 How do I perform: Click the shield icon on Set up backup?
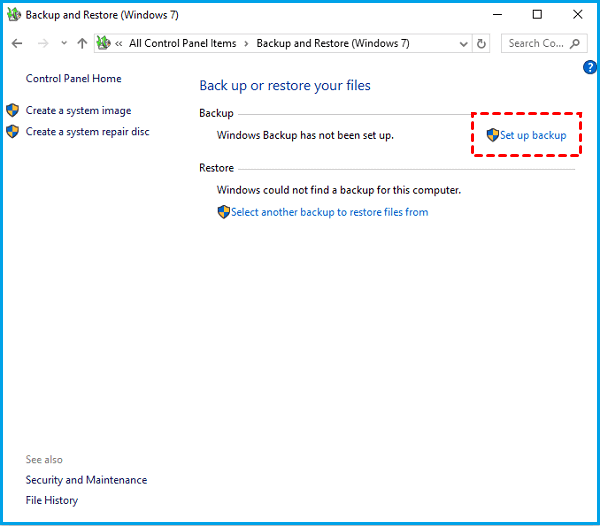(492, 135)
